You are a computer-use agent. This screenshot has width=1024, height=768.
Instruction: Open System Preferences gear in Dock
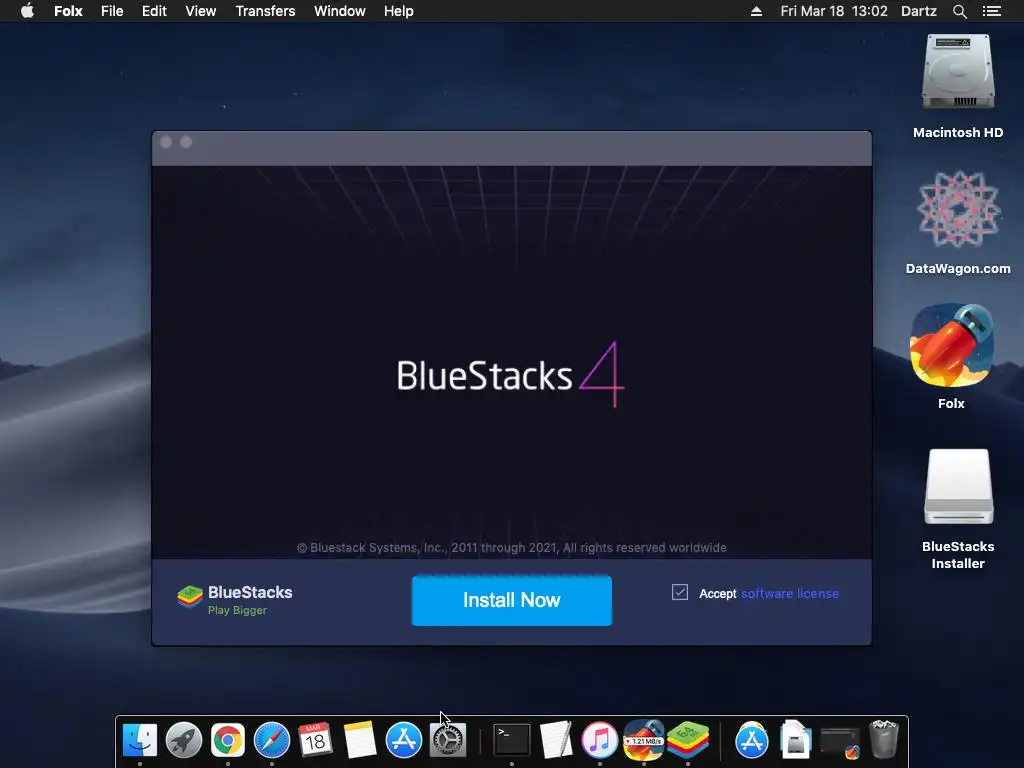point(447,741)
